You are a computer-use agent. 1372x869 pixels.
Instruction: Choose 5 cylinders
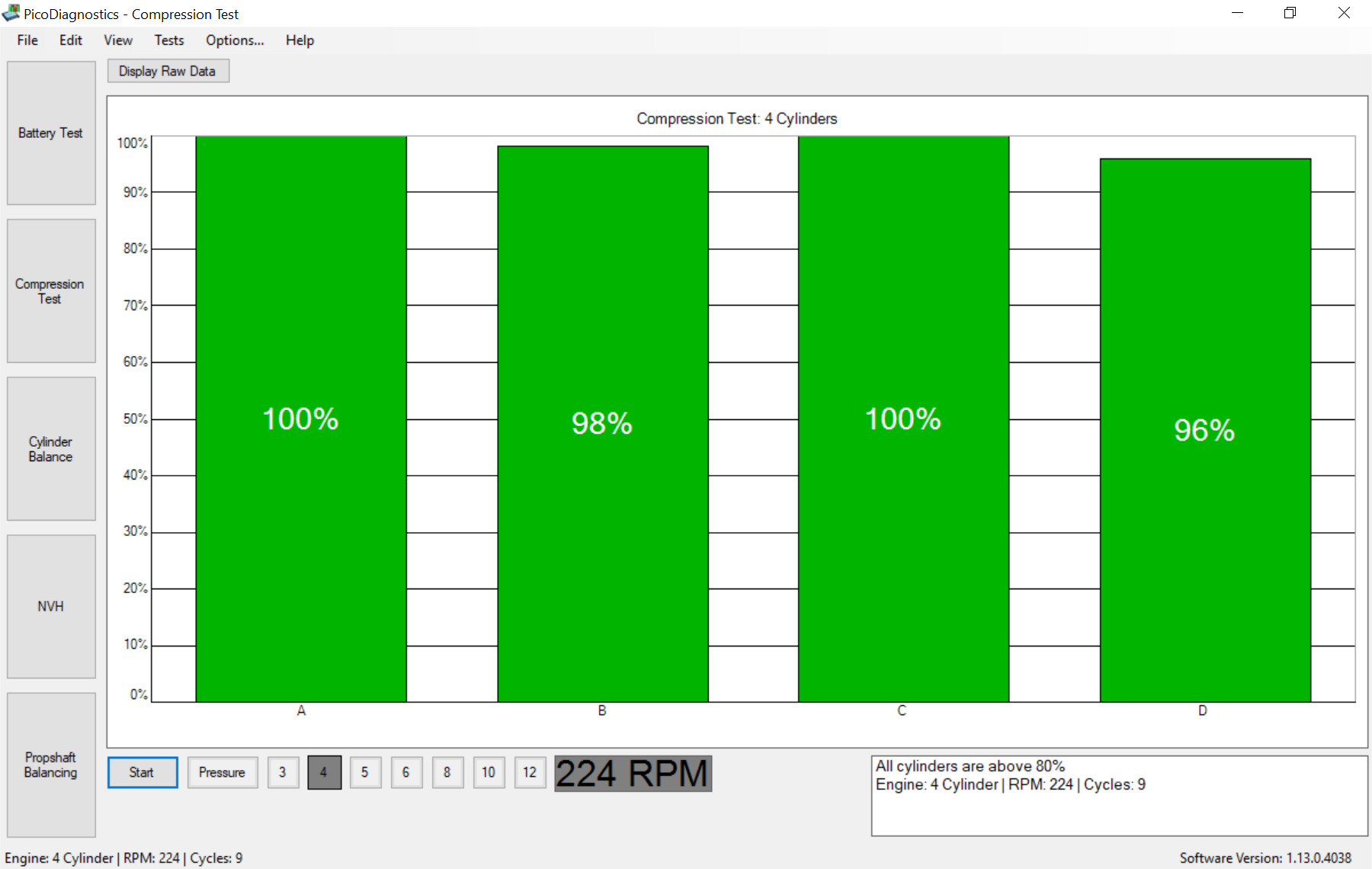click(x=365, y=772)
